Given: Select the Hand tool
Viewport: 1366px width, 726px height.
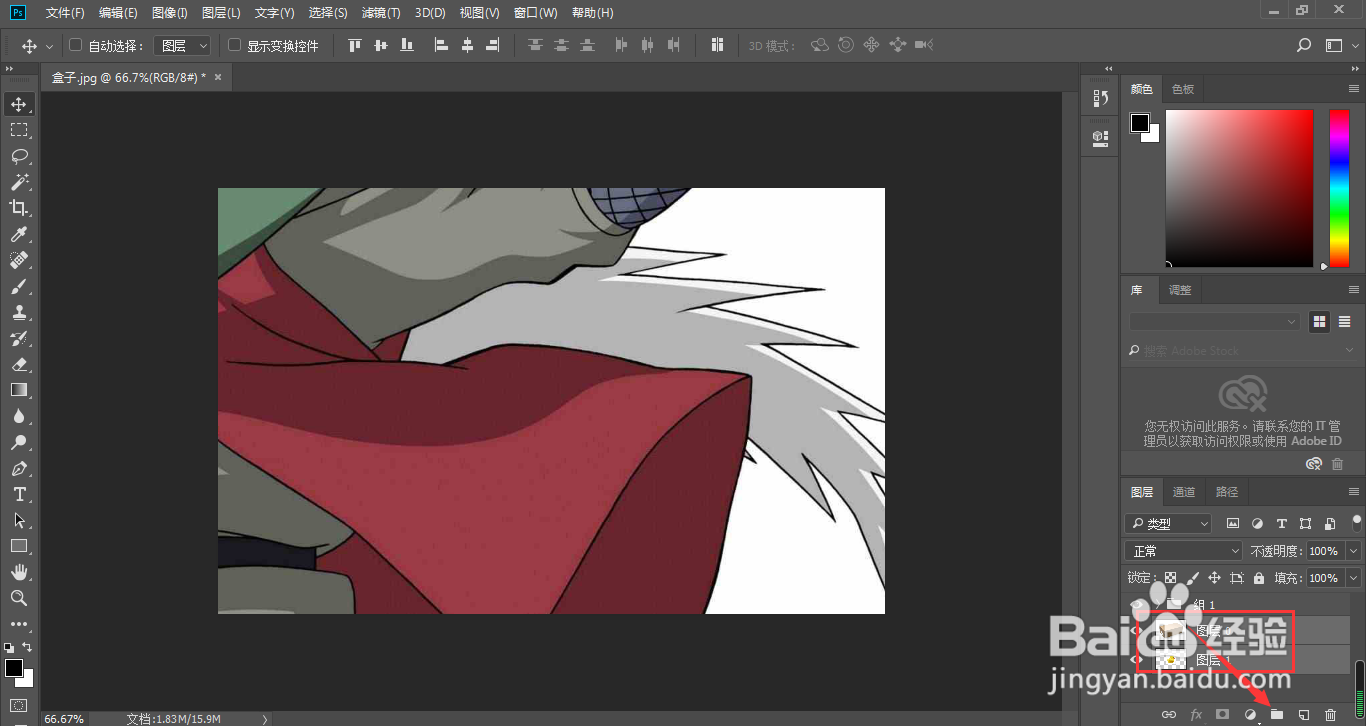Looking at the screenshot, I should 19,572.
